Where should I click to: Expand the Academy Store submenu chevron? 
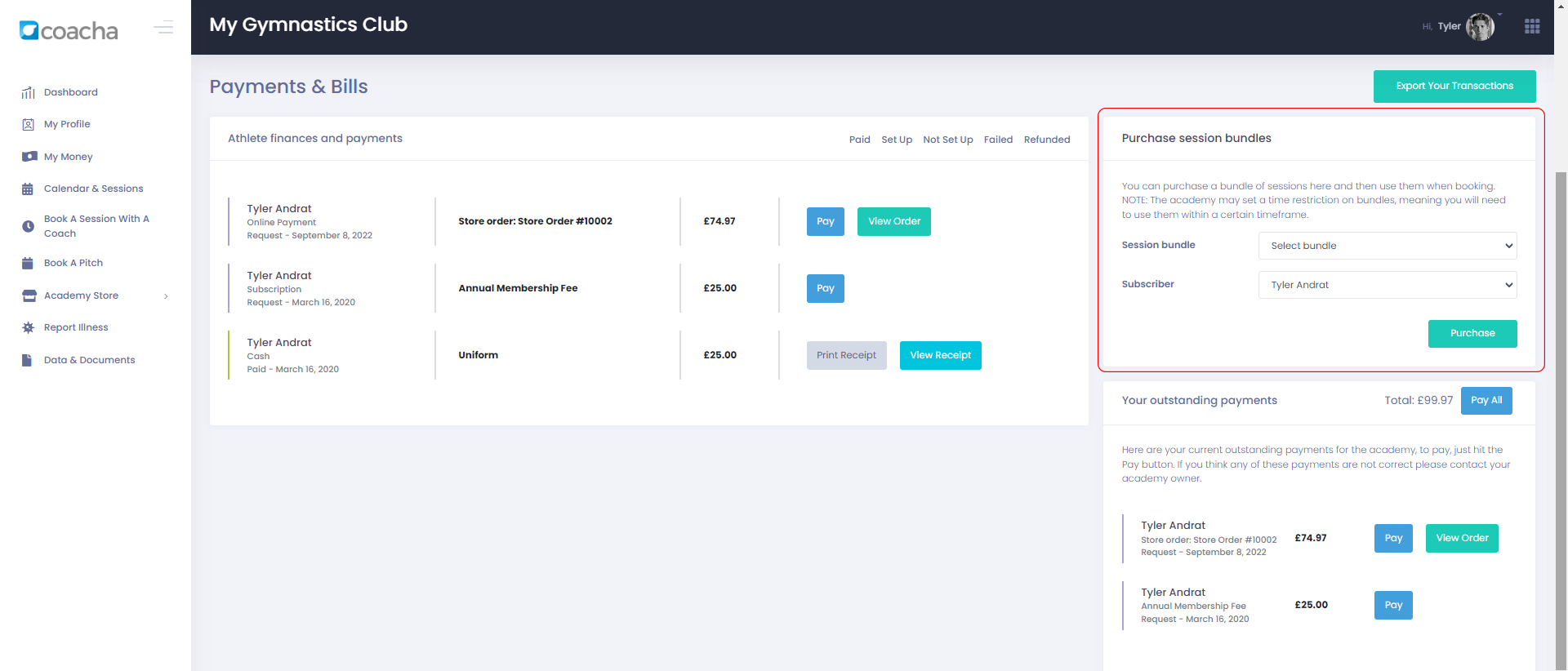point(166,296)
